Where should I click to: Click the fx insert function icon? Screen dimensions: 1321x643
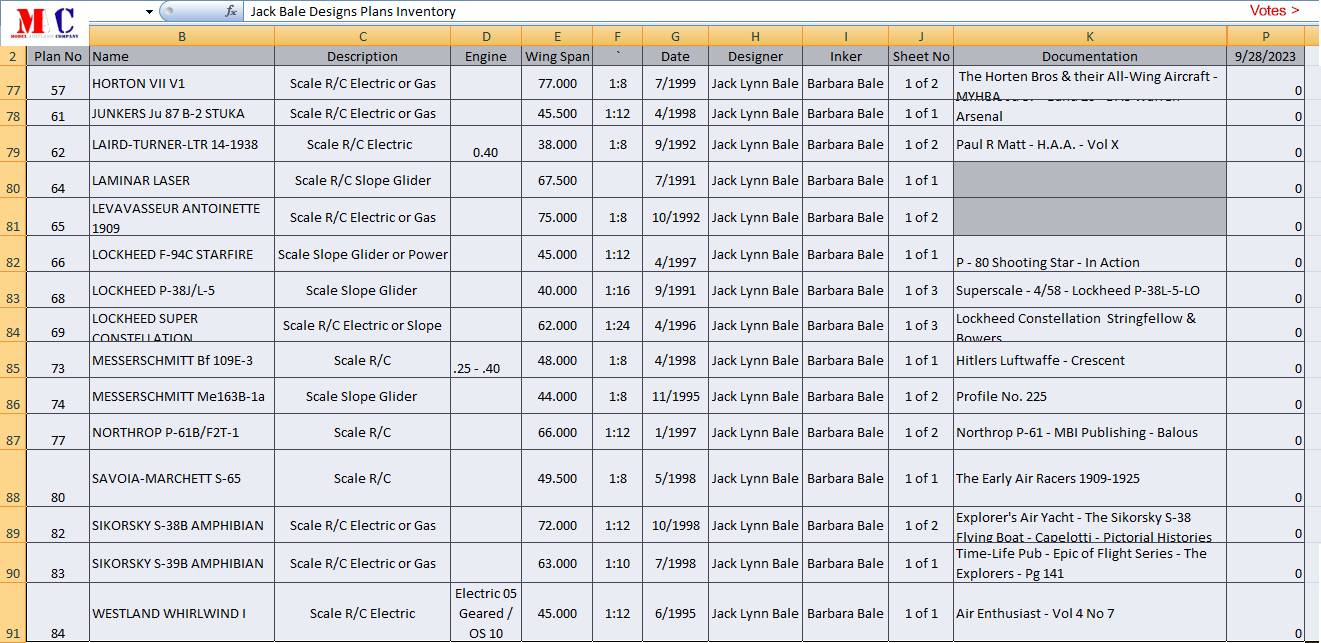coord(231,11)
